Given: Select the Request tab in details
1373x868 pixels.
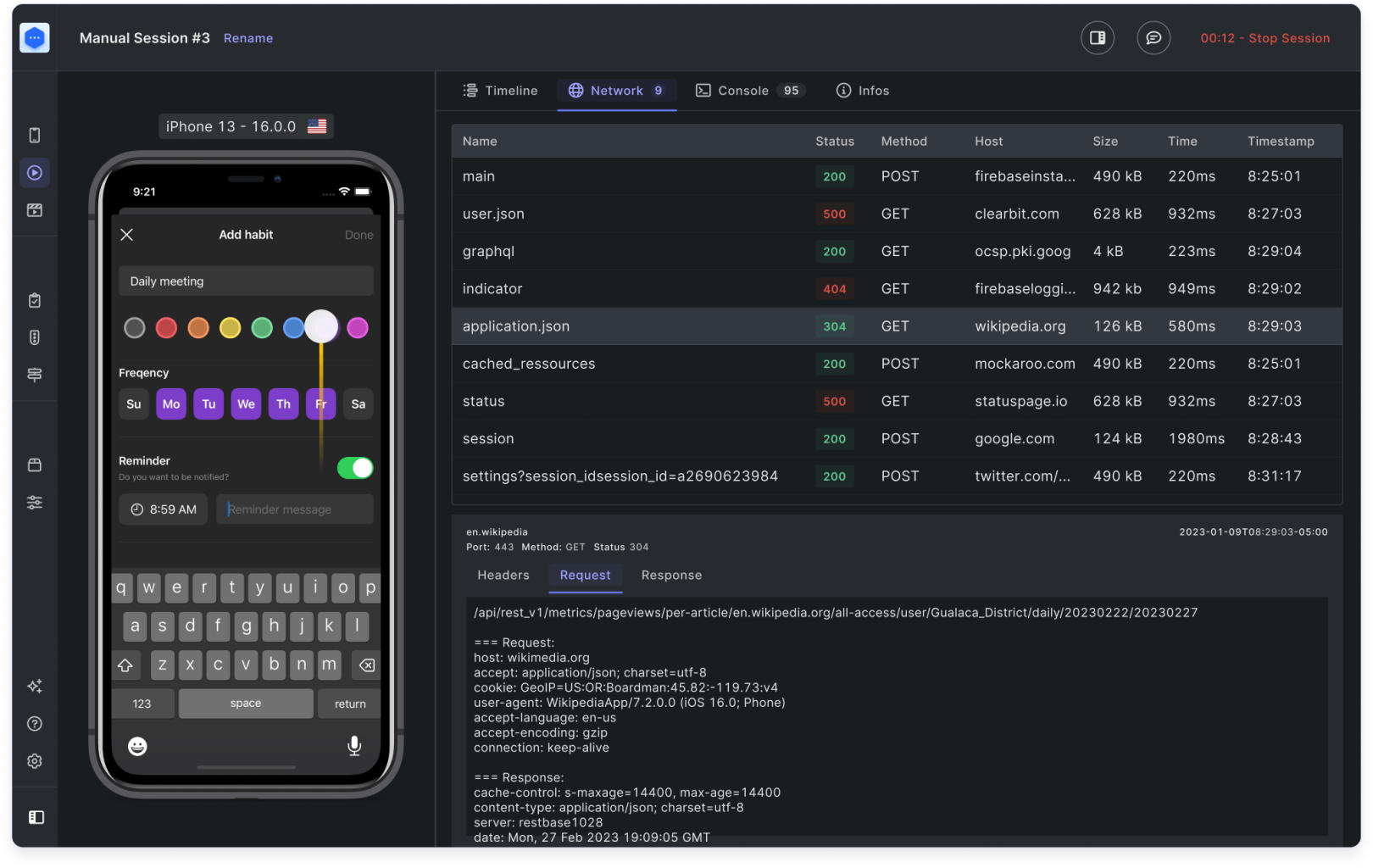Looking at the screenshot, I should pyautogui.click(x=585, y=576).
